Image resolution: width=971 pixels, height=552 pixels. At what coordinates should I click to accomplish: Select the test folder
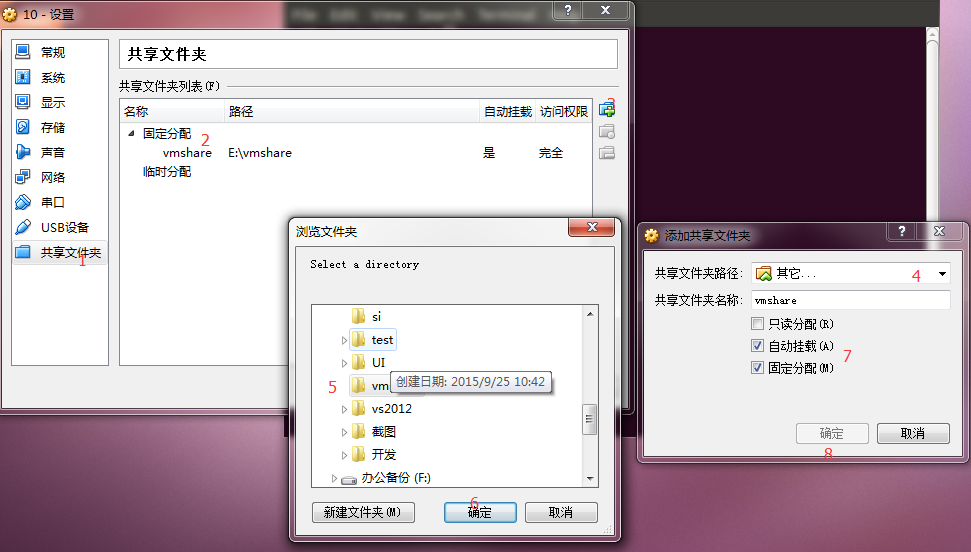pyautogui.click(x=372, y=340)
